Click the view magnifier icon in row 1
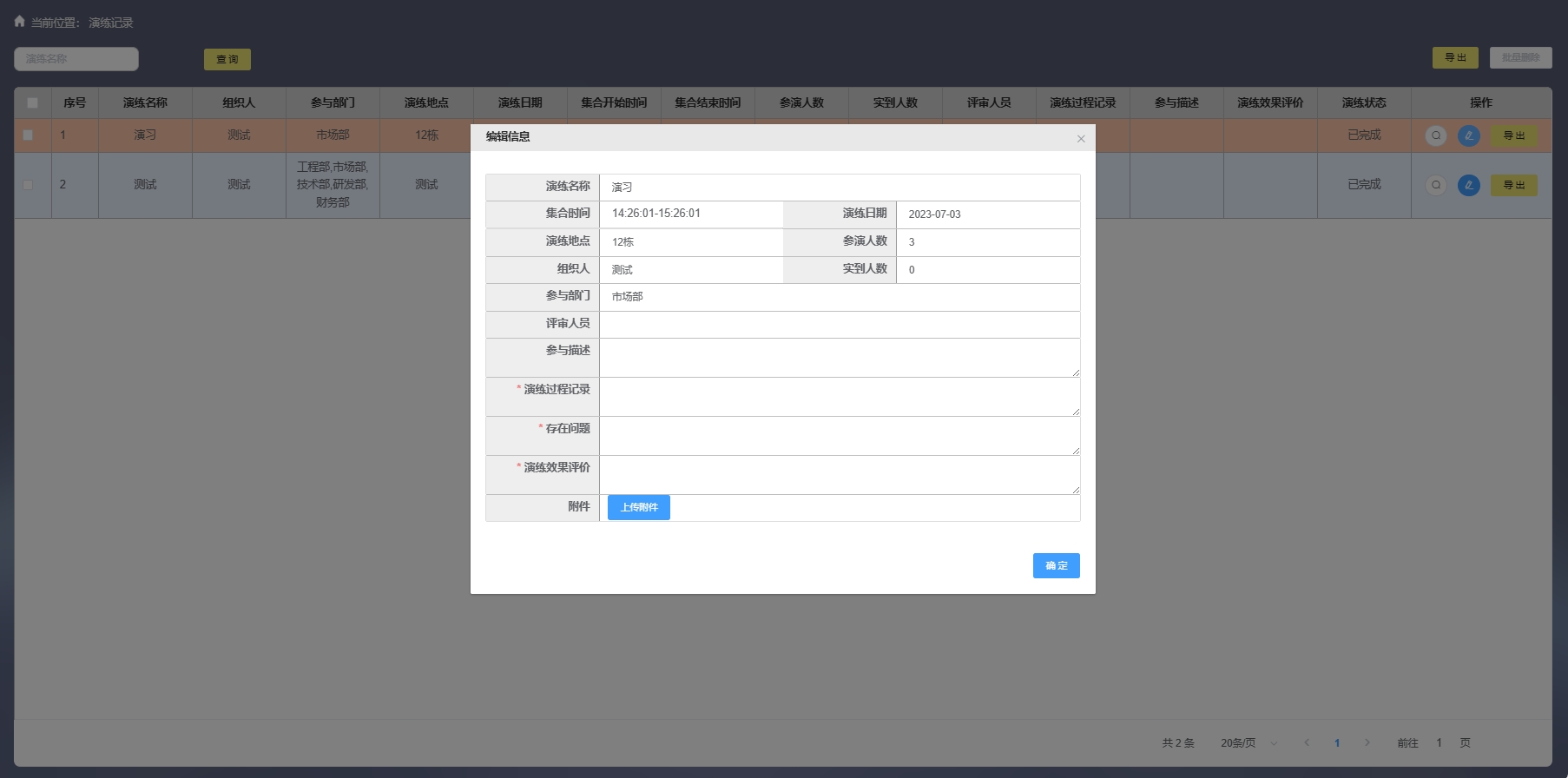This screenshot has width=1568, height=778. 1436,135
